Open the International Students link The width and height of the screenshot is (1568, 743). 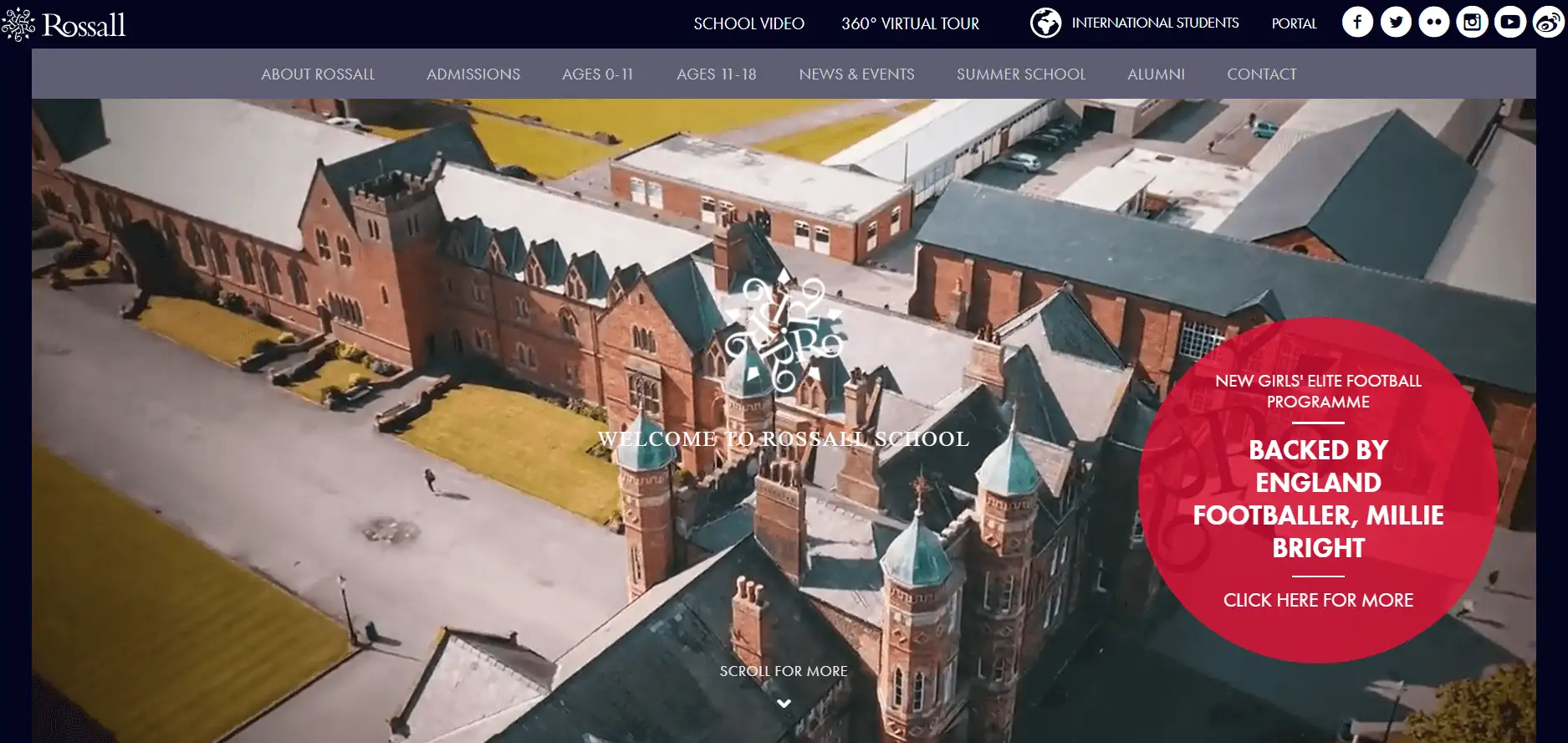1155,23
